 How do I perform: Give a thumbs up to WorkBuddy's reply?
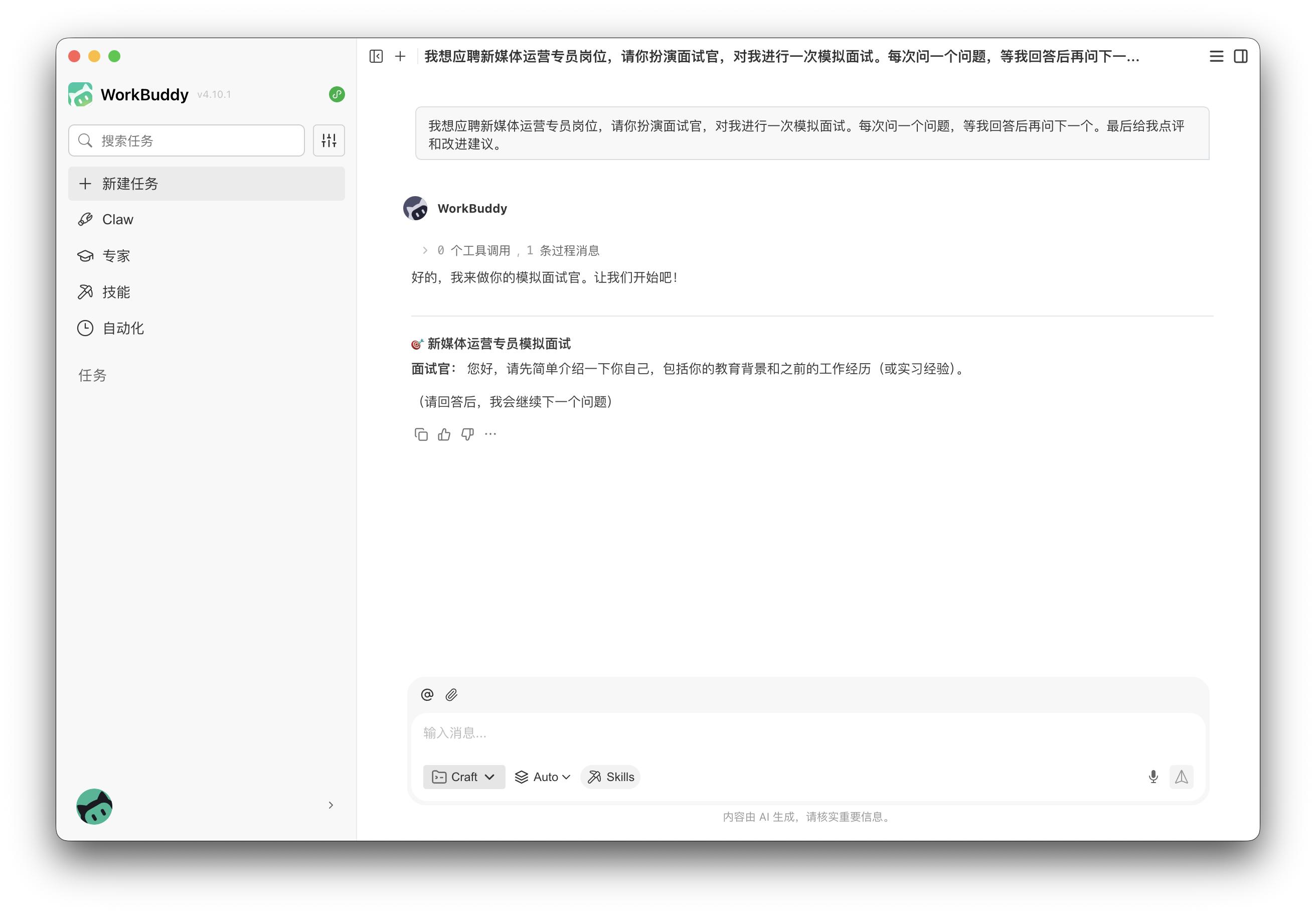444,434
